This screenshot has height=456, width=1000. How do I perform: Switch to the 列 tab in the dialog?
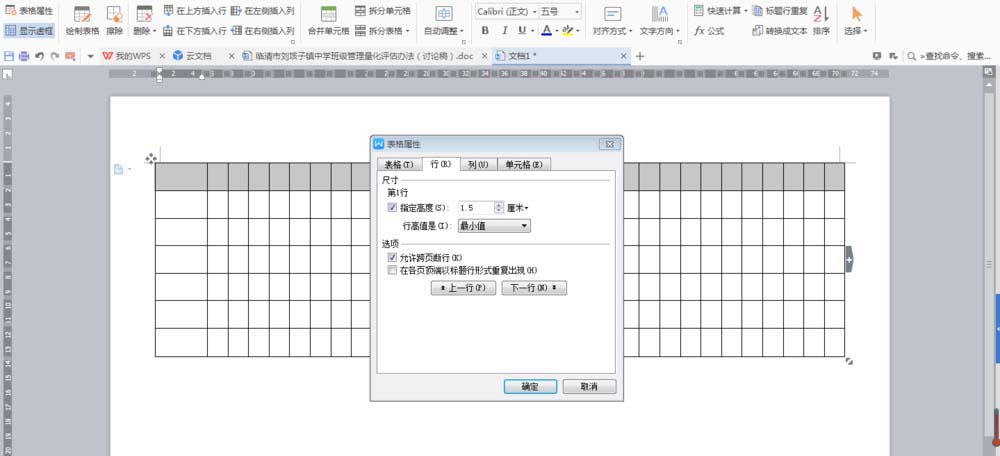tap(478, 165)
